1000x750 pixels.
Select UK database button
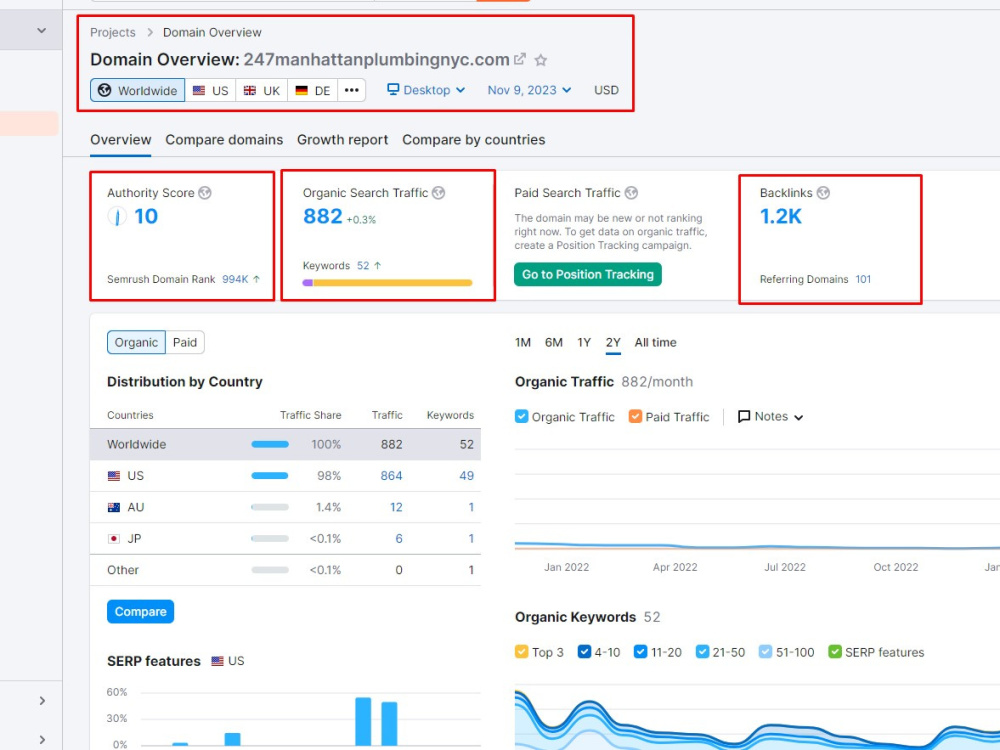point(261,90)
